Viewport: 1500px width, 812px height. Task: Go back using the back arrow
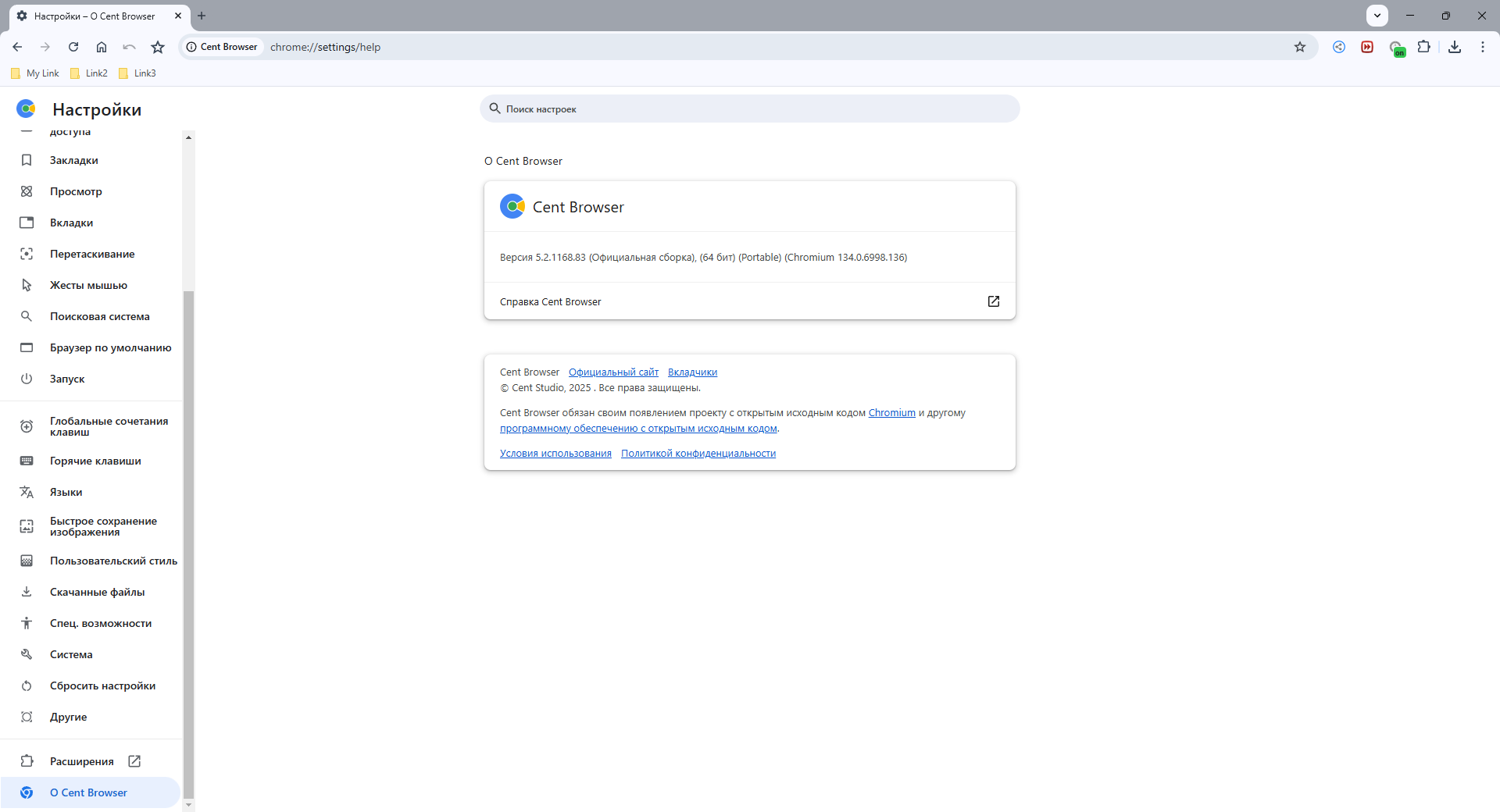17,47
